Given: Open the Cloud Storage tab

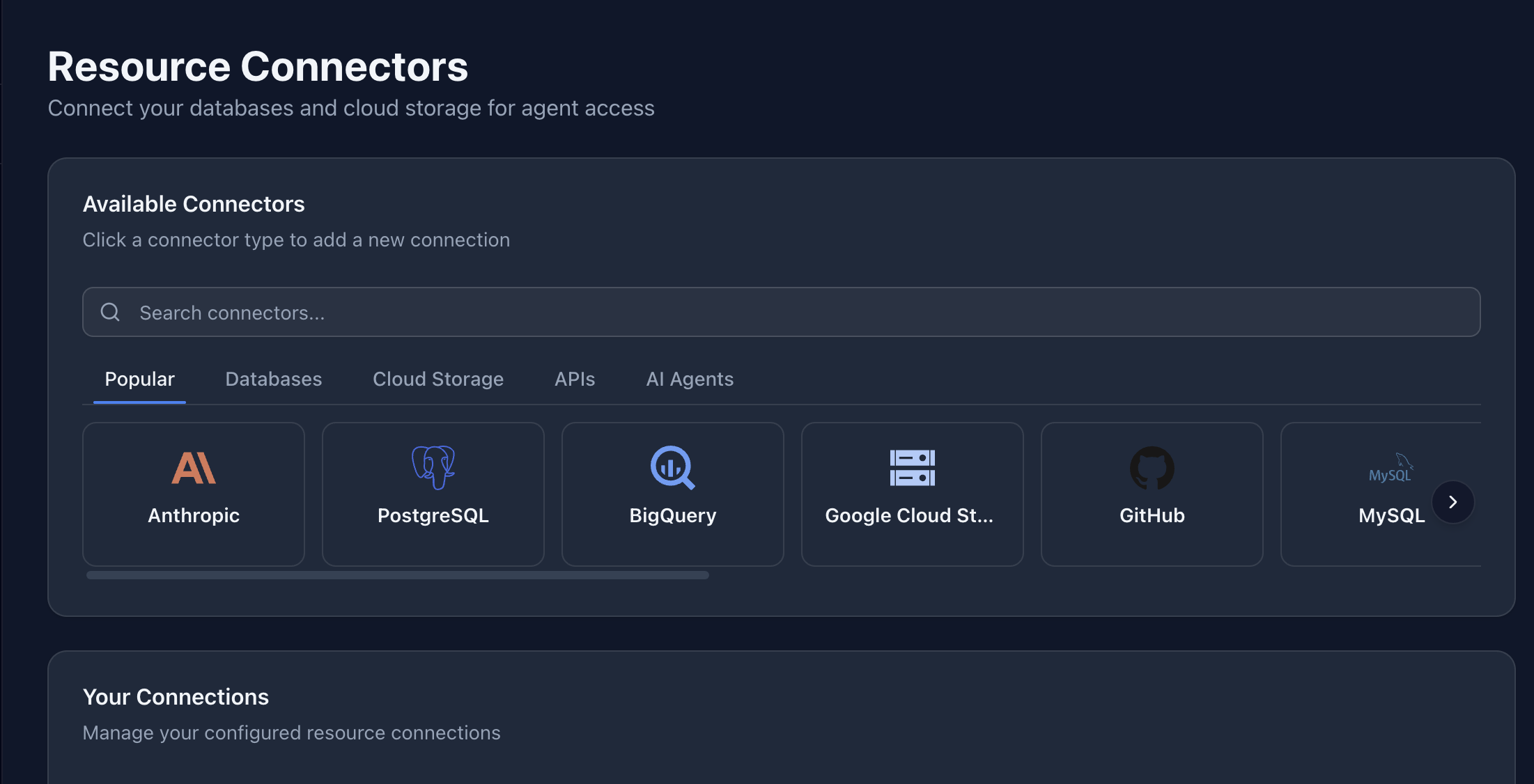Looking at the screenshot, I should point(438,379).
